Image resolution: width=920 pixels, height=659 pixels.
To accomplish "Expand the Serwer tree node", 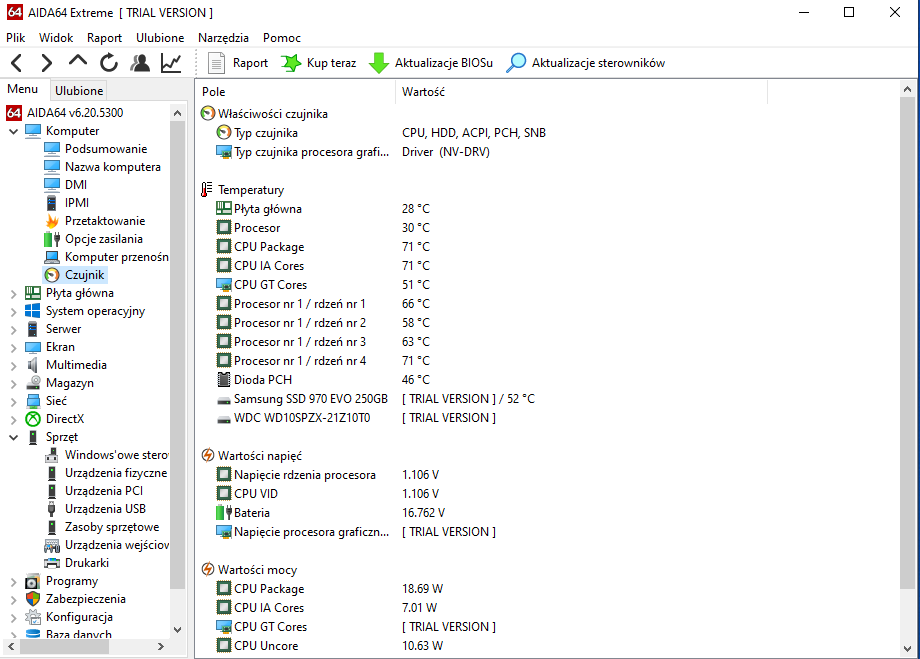I will [13, 329].
